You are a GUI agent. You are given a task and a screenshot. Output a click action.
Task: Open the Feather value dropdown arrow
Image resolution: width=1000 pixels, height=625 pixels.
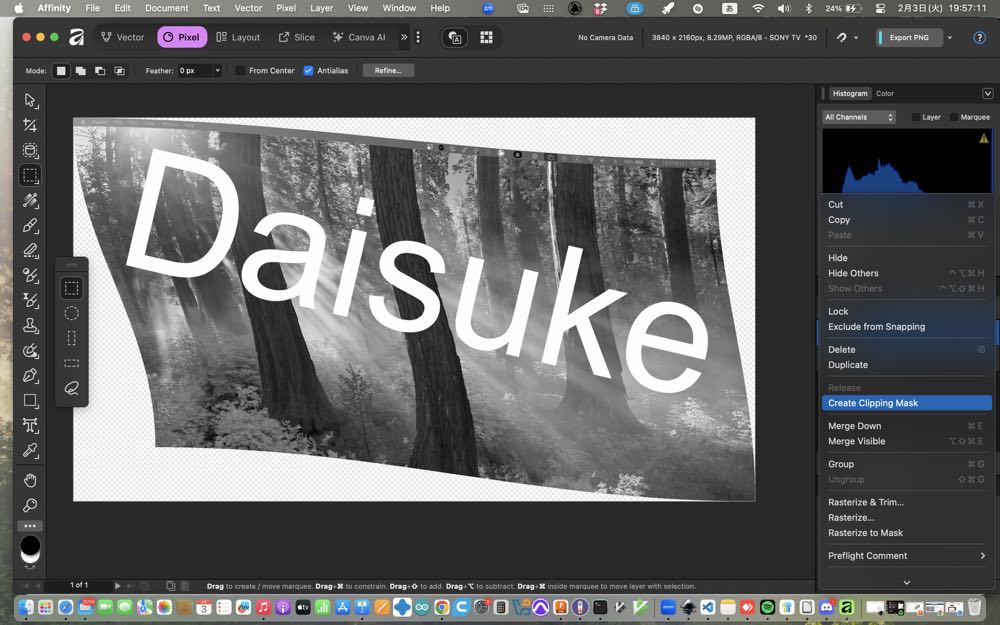217,71
